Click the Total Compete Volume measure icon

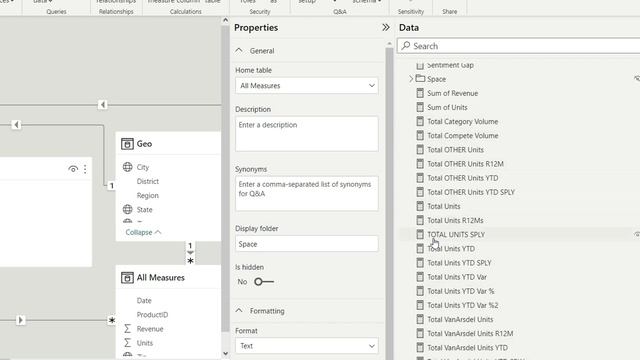pyautogui.click(x=420, y=136)
